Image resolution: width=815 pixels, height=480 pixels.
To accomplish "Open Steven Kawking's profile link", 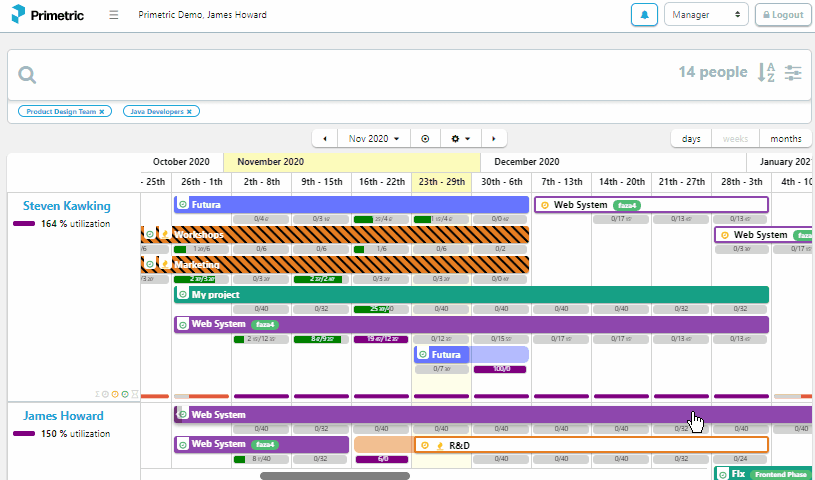I will (67, 206).
